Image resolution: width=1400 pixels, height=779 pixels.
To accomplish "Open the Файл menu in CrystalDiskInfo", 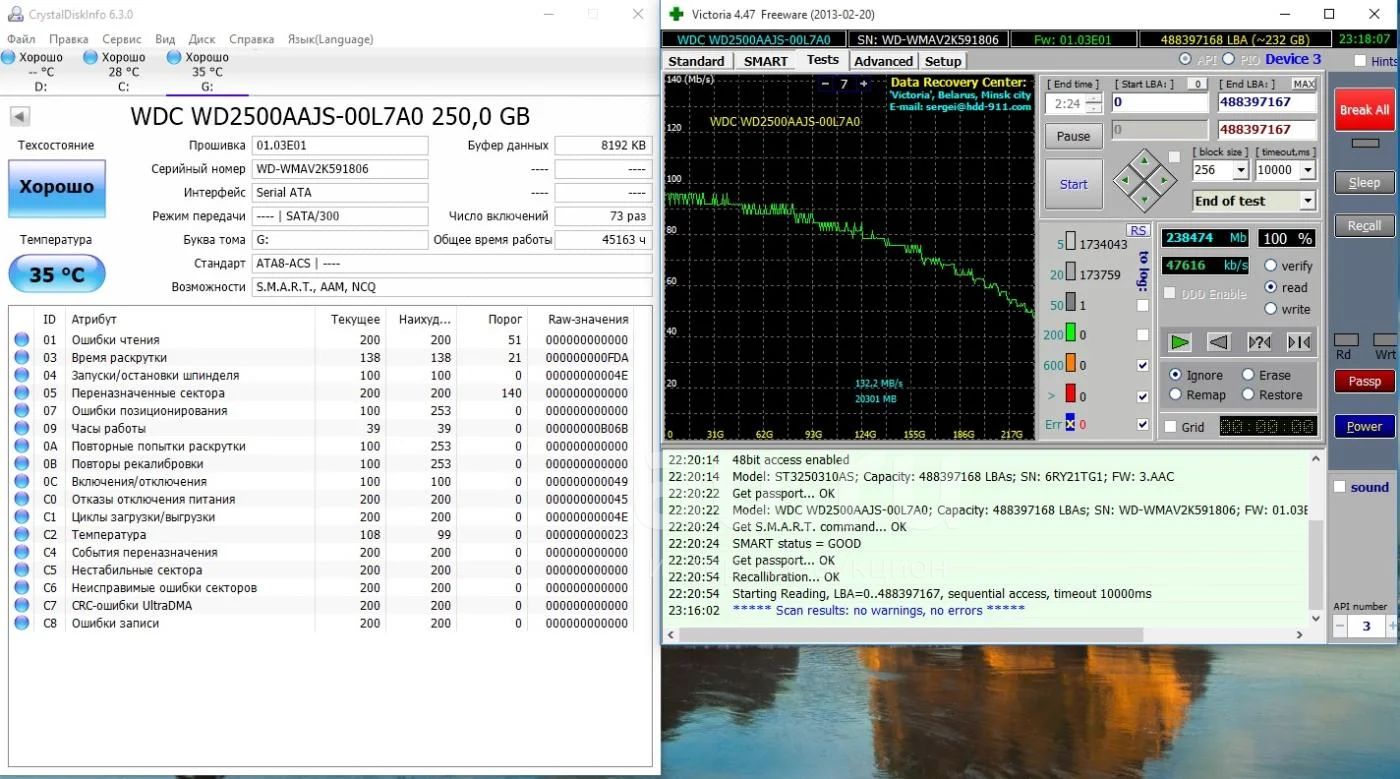I will pos(21,39).
